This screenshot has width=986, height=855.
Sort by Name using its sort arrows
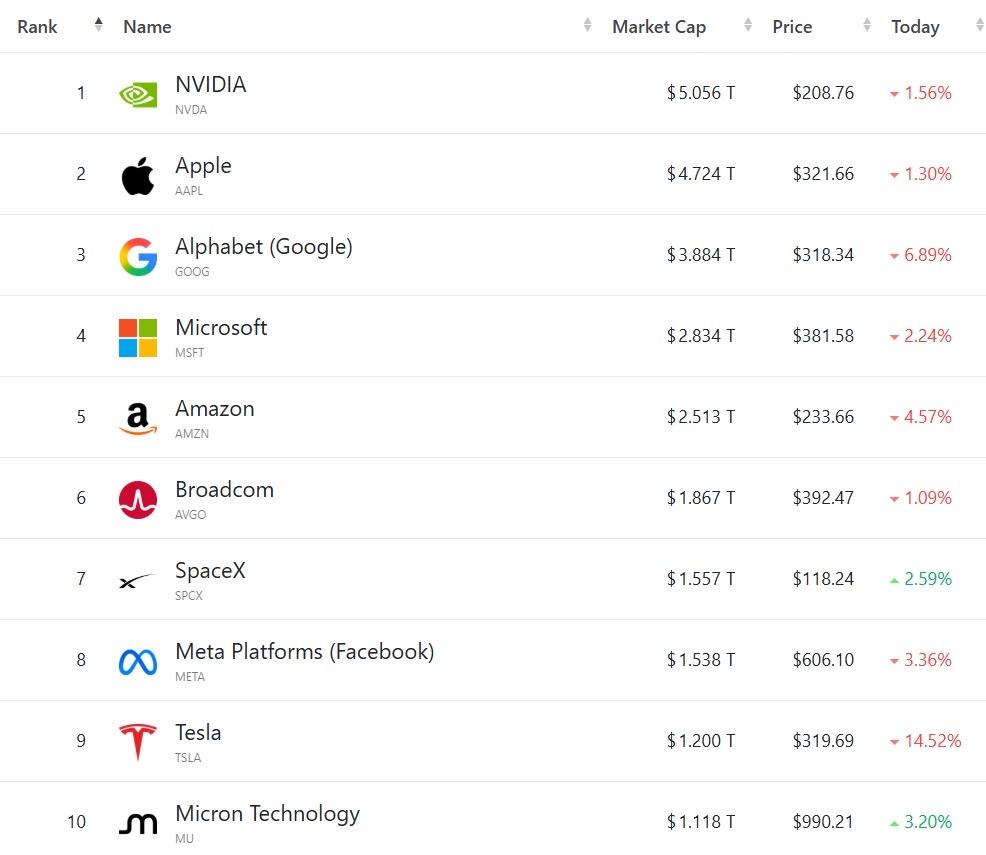pos(587,25)
